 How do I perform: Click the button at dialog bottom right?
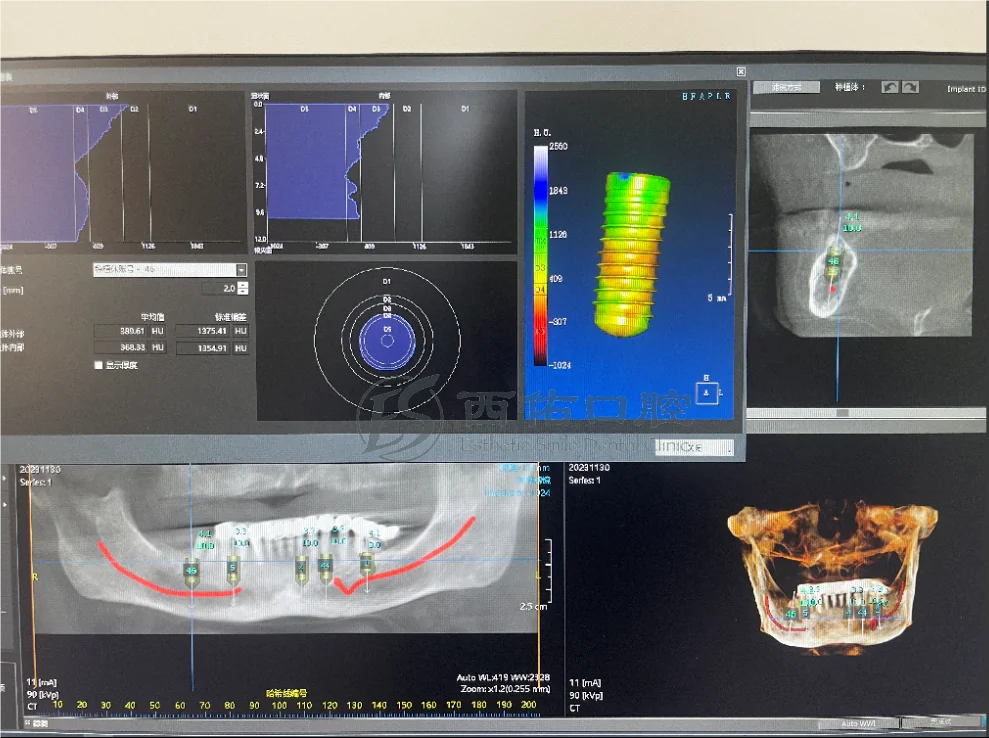693,447
